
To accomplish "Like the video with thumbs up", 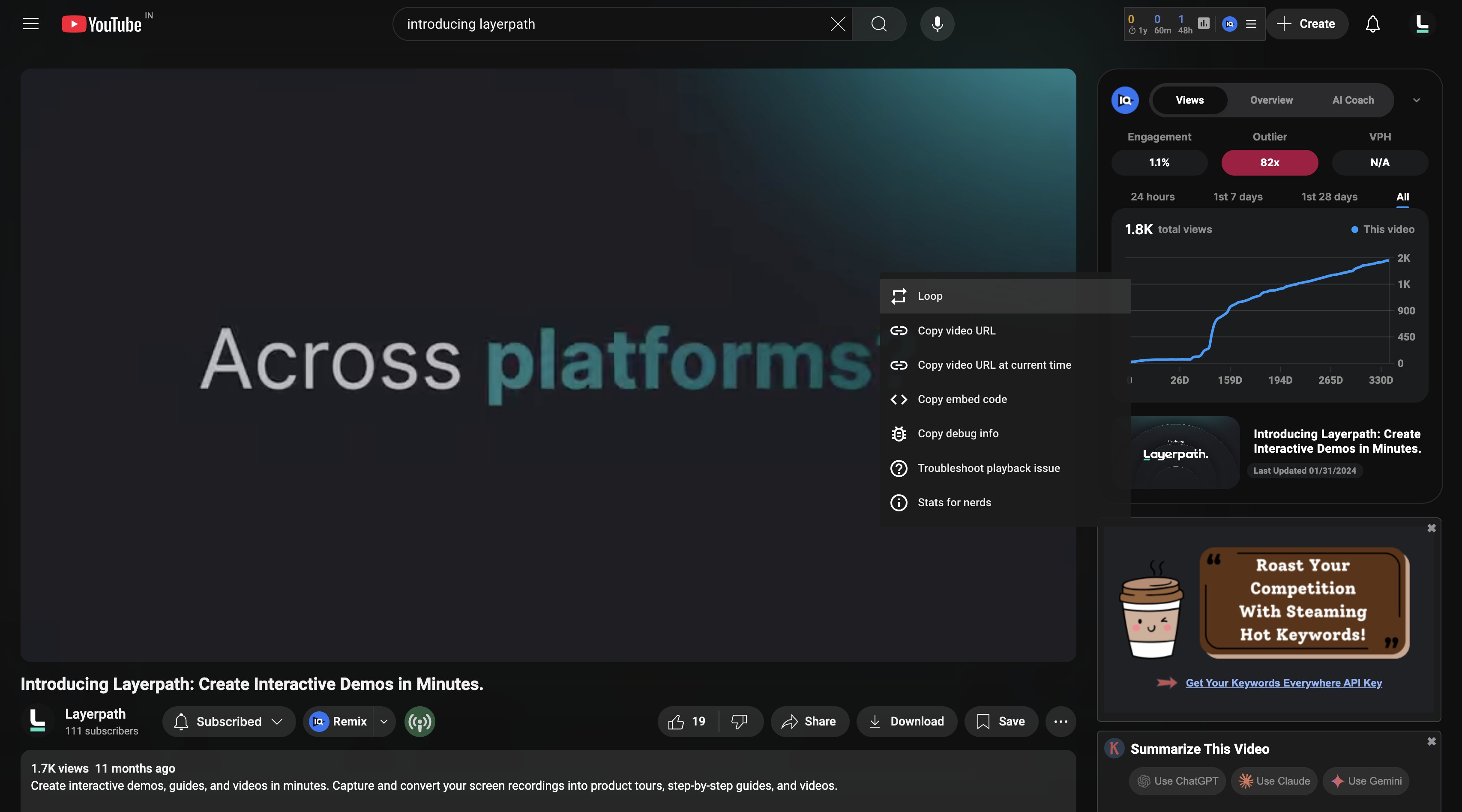I will click(688, 721).
